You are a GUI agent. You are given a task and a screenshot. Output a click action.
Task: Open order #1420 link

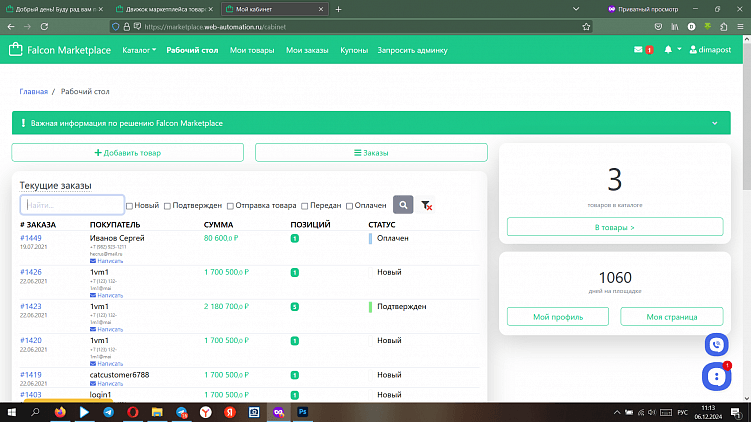[31, 341]
